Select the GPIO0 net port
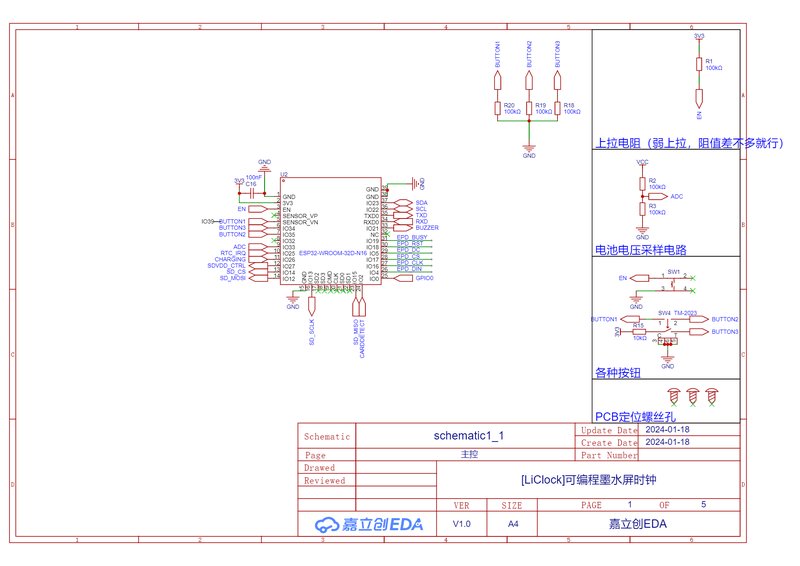 pyautogui.click(x=403, y=278)
